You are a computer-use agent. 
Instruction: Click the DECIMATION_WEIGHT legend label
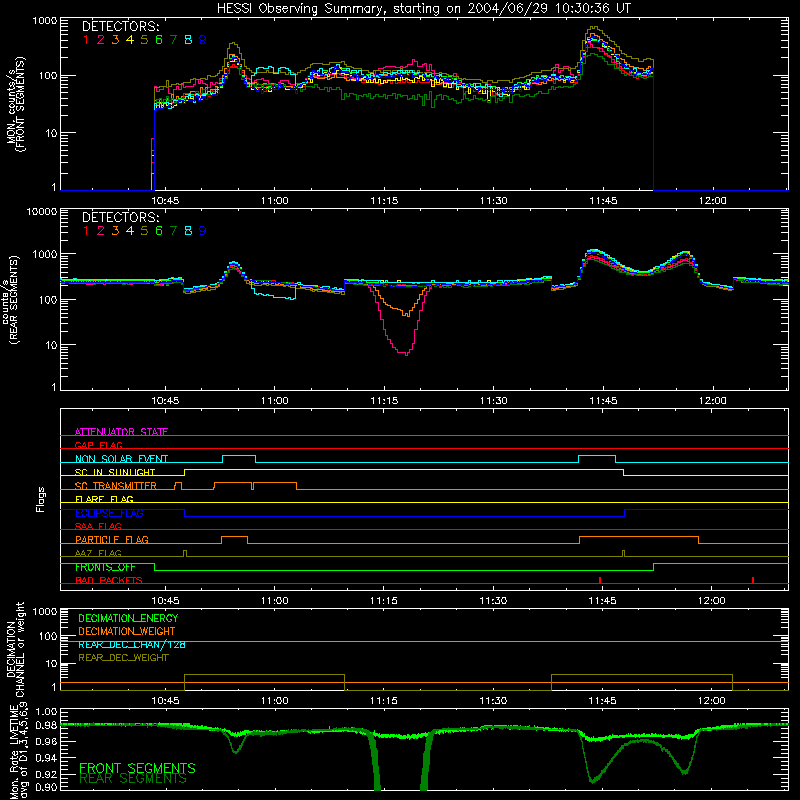[x=127, y=632]
